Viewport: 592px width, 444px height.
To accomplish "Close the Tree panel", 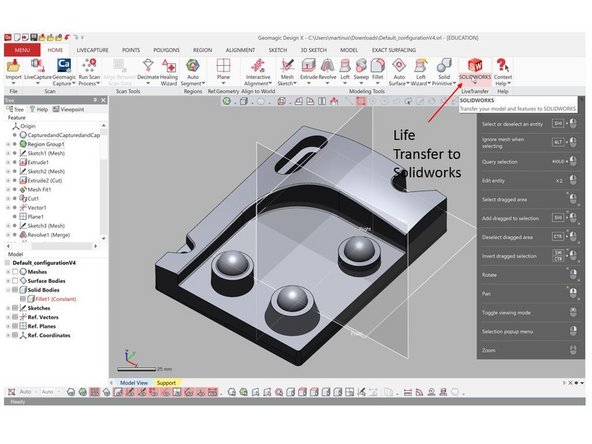I will (103, 100).
